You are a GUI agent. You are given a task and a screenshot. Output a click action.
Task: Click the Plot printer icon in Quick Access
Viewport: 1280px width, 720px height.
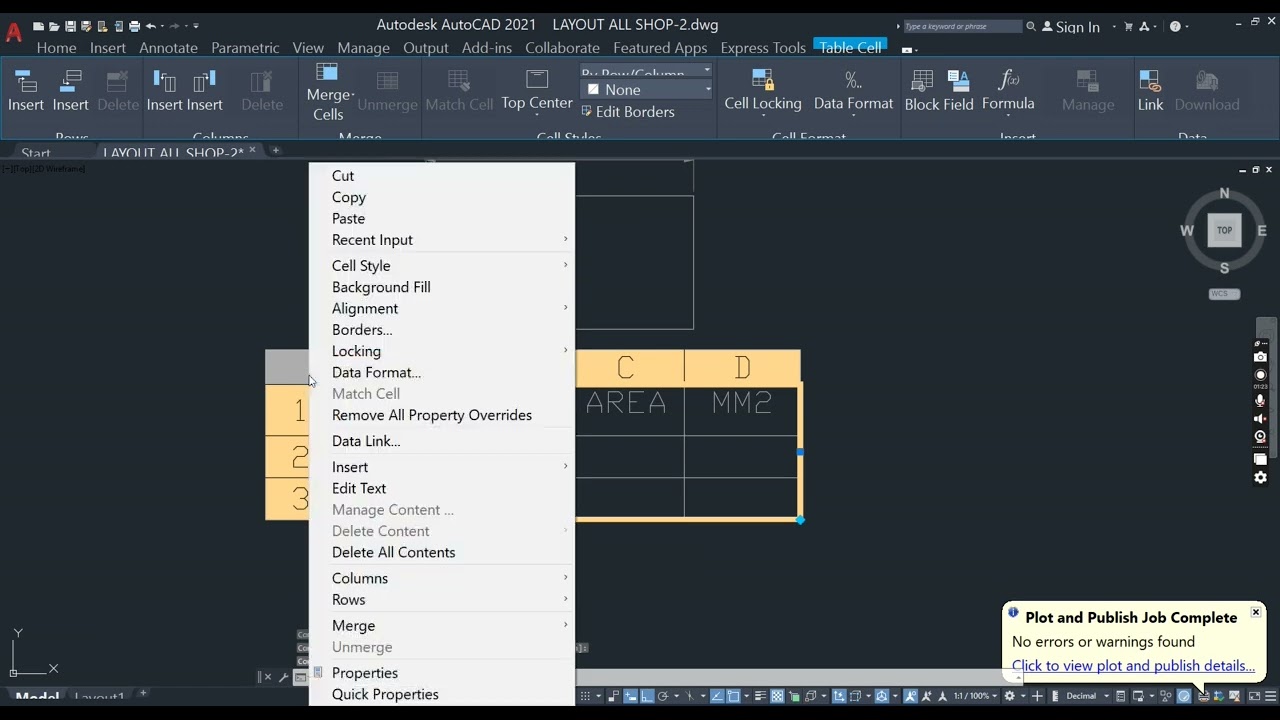pos(134,26)
